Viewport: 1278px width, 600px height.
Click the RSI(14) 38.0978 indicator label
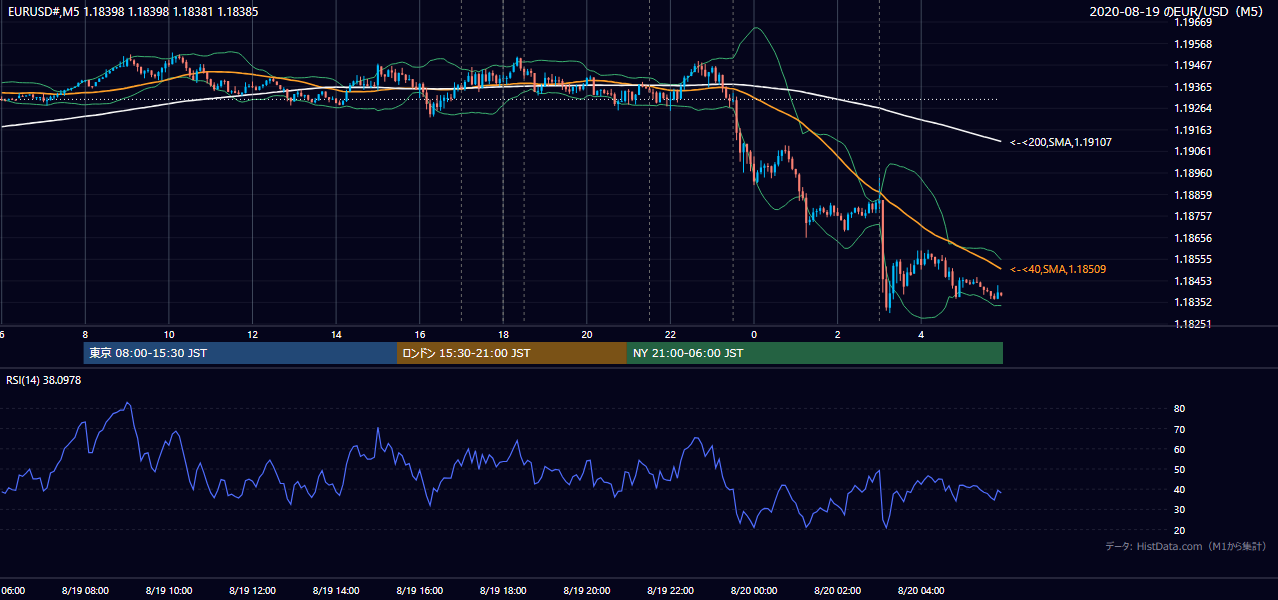click(x=44, y=380)
